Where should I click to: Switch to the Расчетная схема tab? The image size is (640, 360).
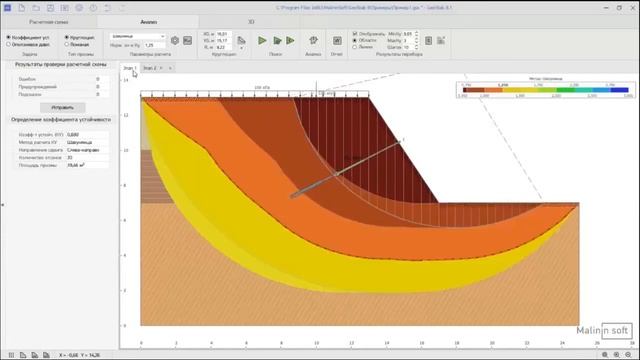[x=49, y=22]
